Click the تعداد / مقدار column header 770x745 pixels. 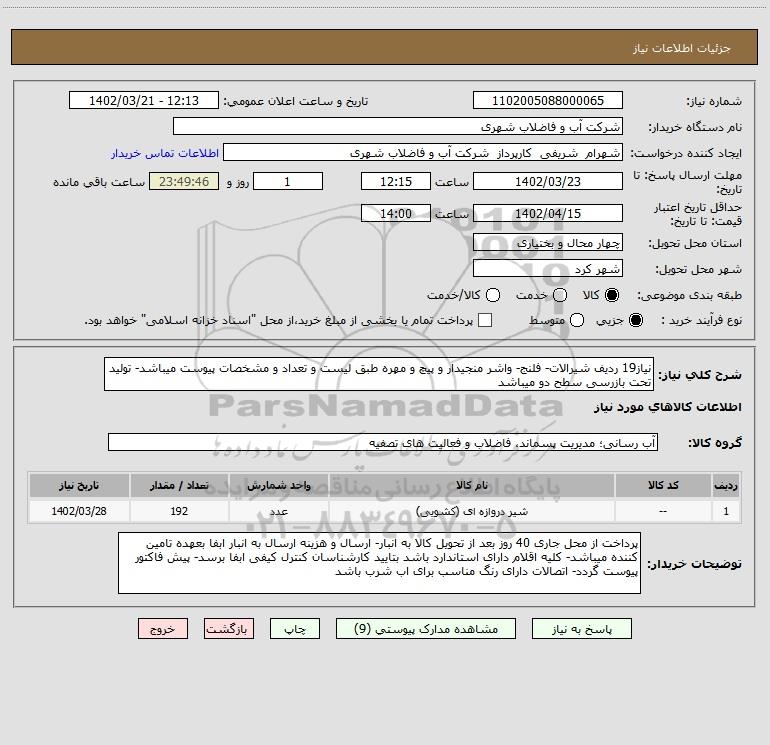(x=179, y=485)
